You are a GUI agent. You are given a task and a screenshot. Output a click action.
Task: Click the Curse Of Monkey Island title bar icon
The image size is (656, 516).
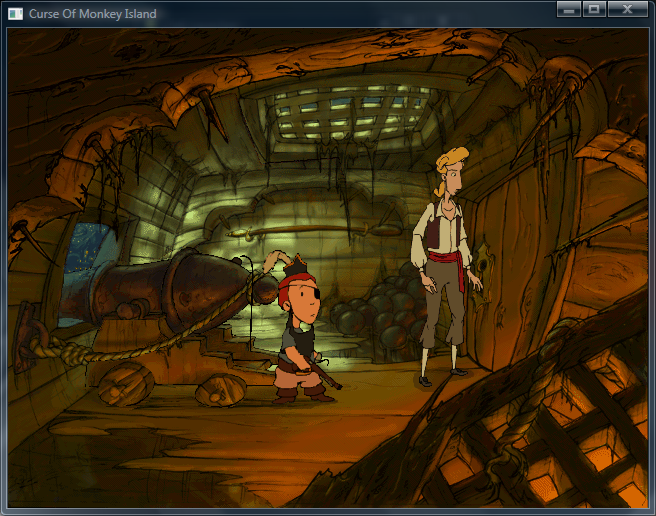coord(15,15)
